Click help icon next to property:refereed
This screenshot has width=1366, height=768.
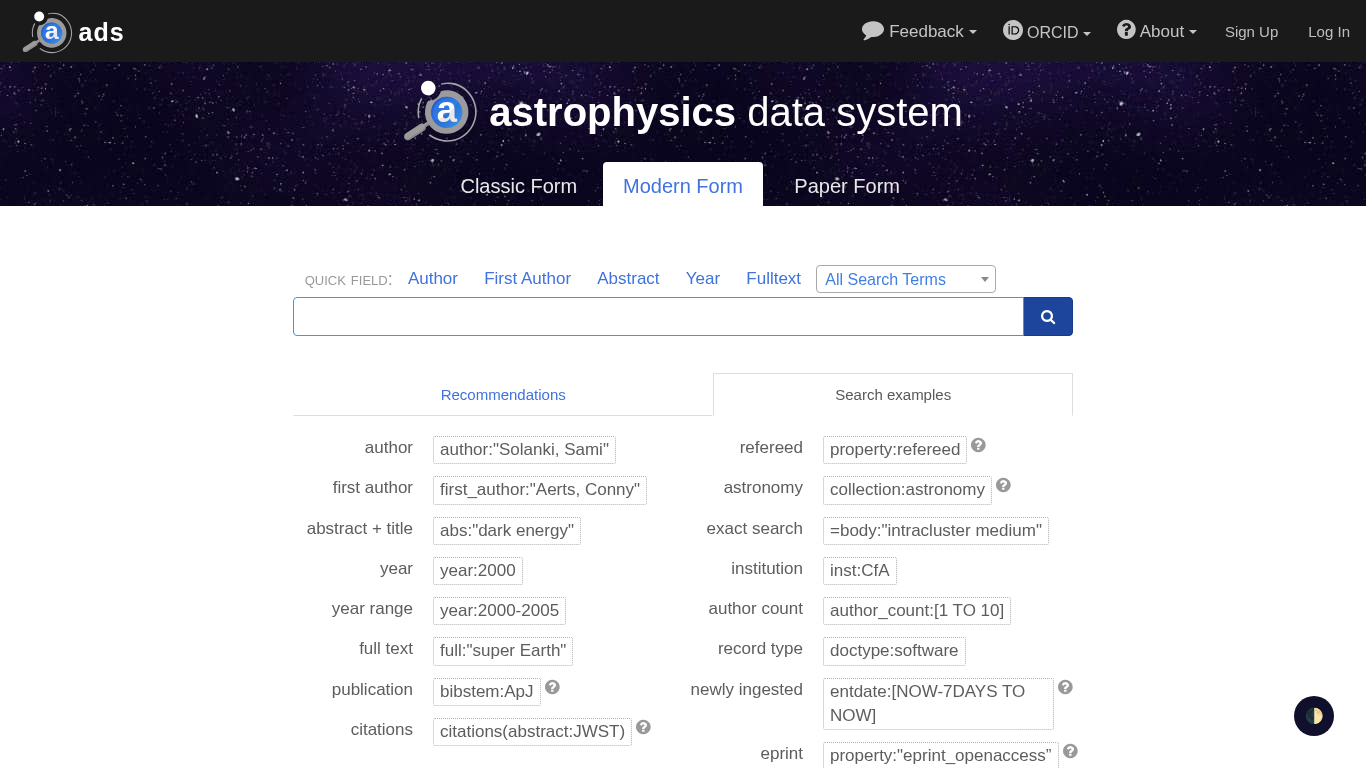[x=978, y=446]
